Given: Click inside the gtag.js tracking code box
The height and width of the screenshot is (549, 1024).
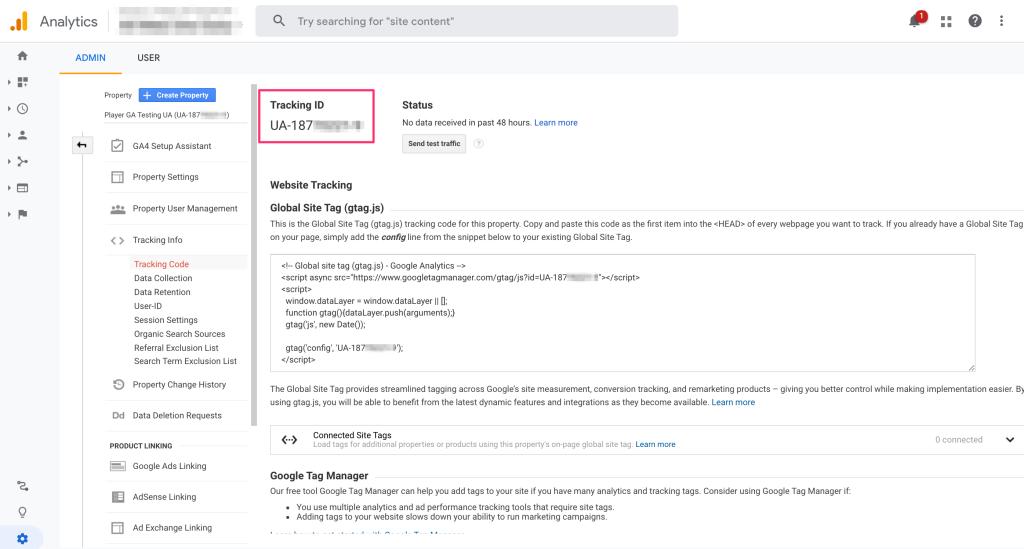Looking at the screenshot, I should (x=622, y=313).
